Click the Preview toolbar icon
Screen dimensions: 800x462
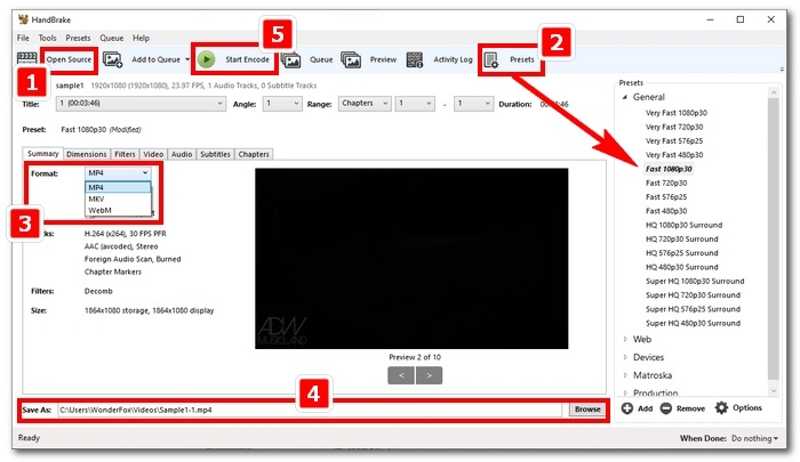[351, 60]
